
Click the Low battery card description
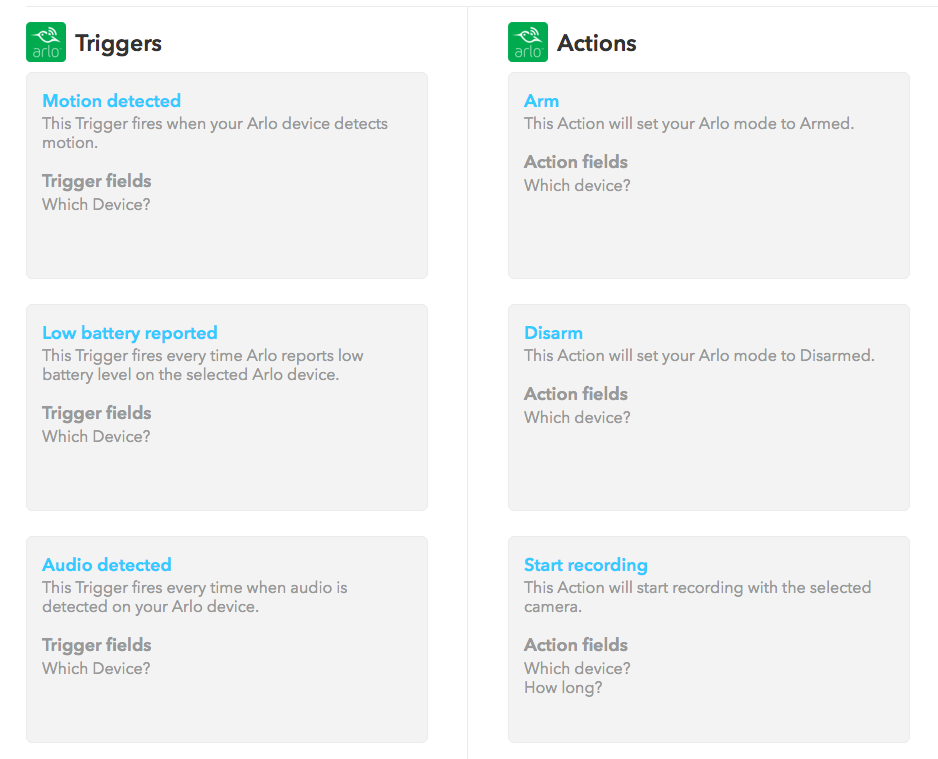(x=203, y=365)
